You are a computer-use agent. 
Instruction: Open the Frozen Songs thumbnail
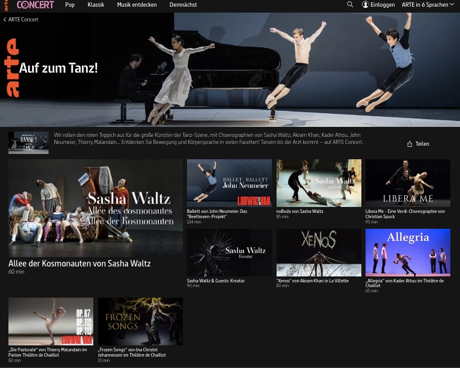[140, 321]
